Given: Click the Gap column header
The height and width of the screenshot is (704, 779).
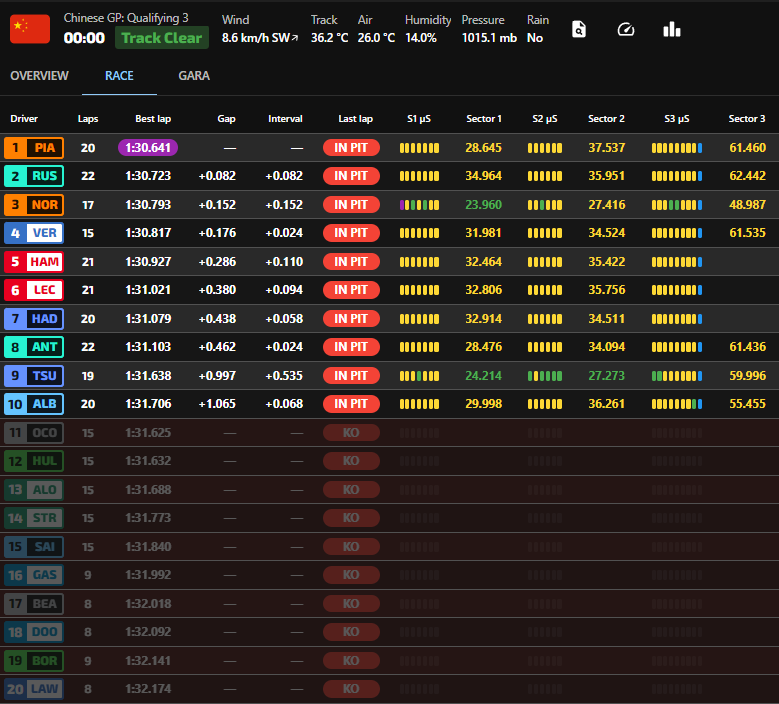Looking at the screenshot, I should [227, 119].
